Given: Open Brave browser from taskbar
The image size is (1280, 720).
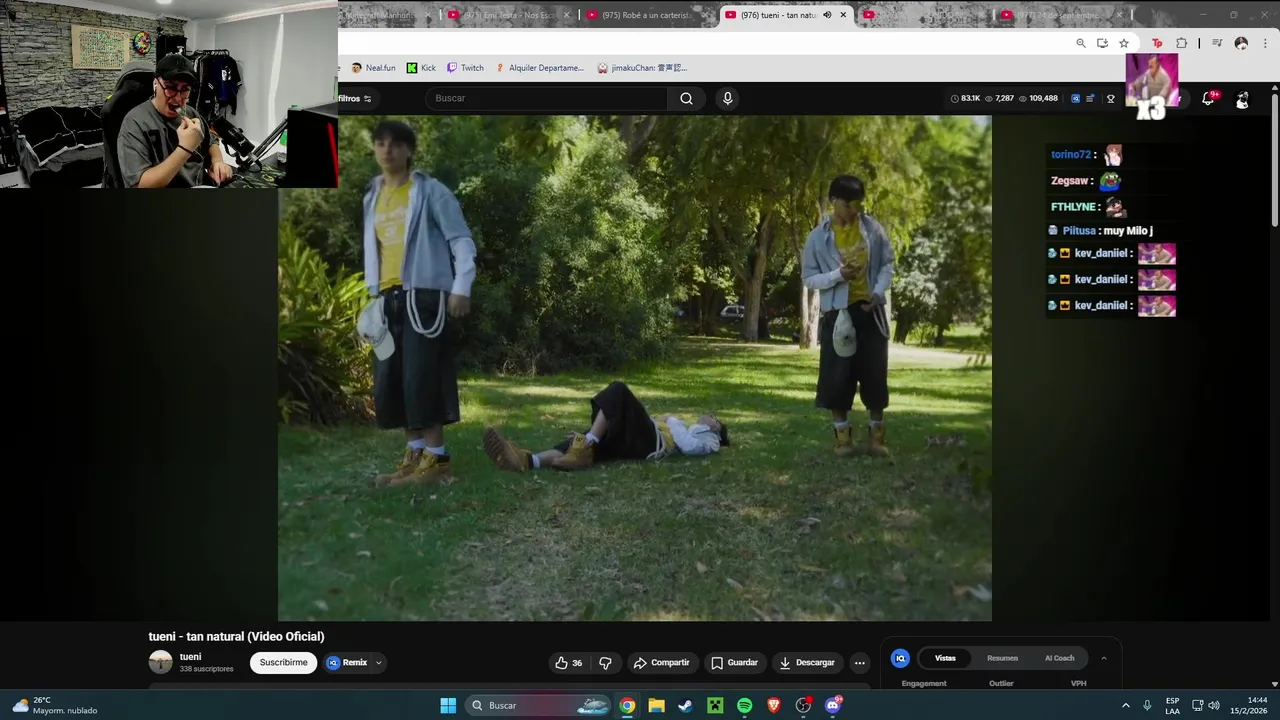Looking at the screenshot, I should coord(774,705).
